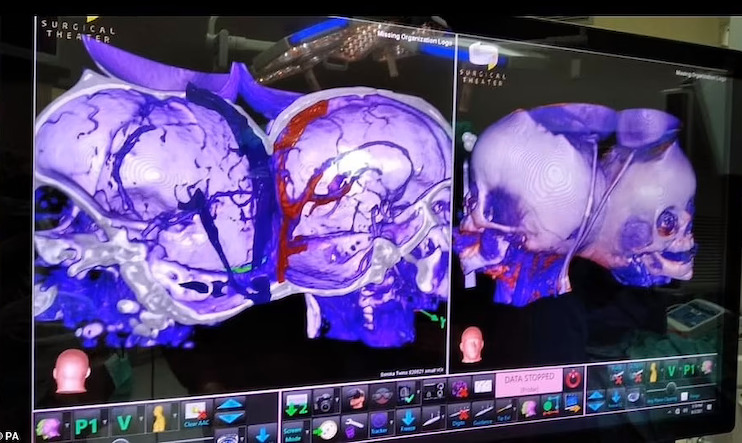Click second red X probe icon in right toolbar
742x443 pixels.
pos(636,373)
